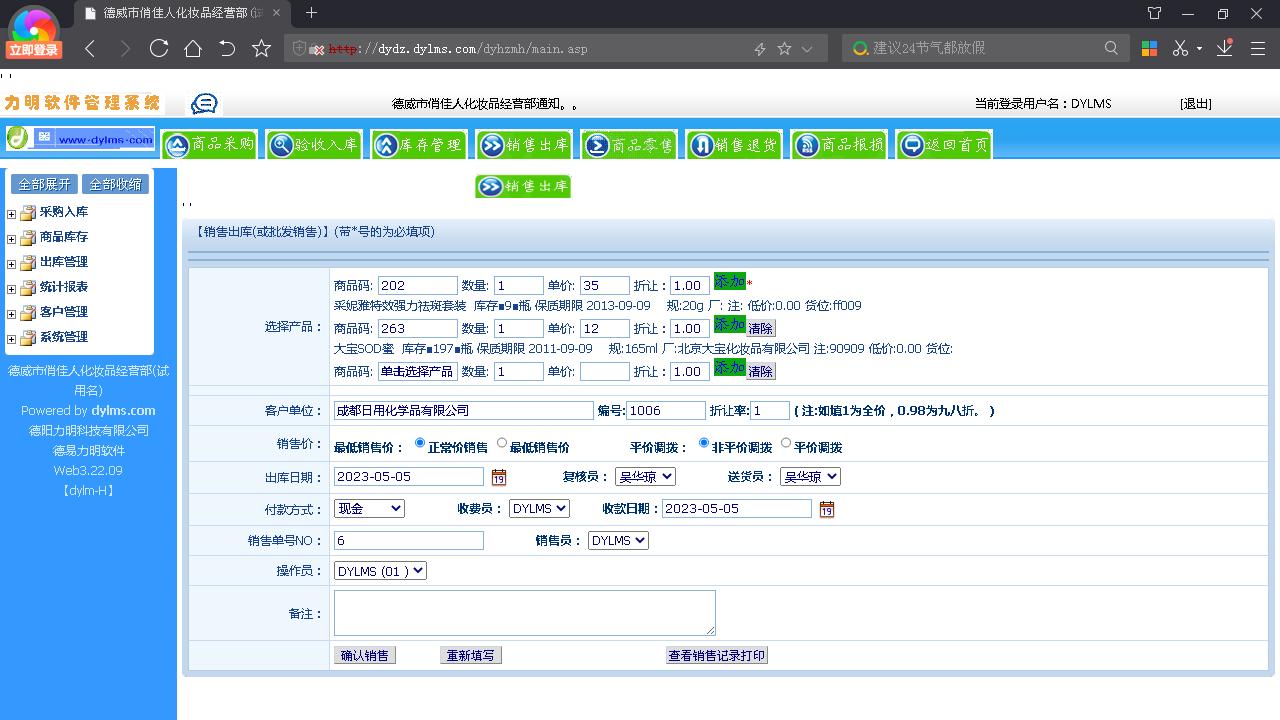Expand the 出库管理 tree node
The width and height of the screenshot is (1280, 720).
pyautogui.click(x=9, y=262)
